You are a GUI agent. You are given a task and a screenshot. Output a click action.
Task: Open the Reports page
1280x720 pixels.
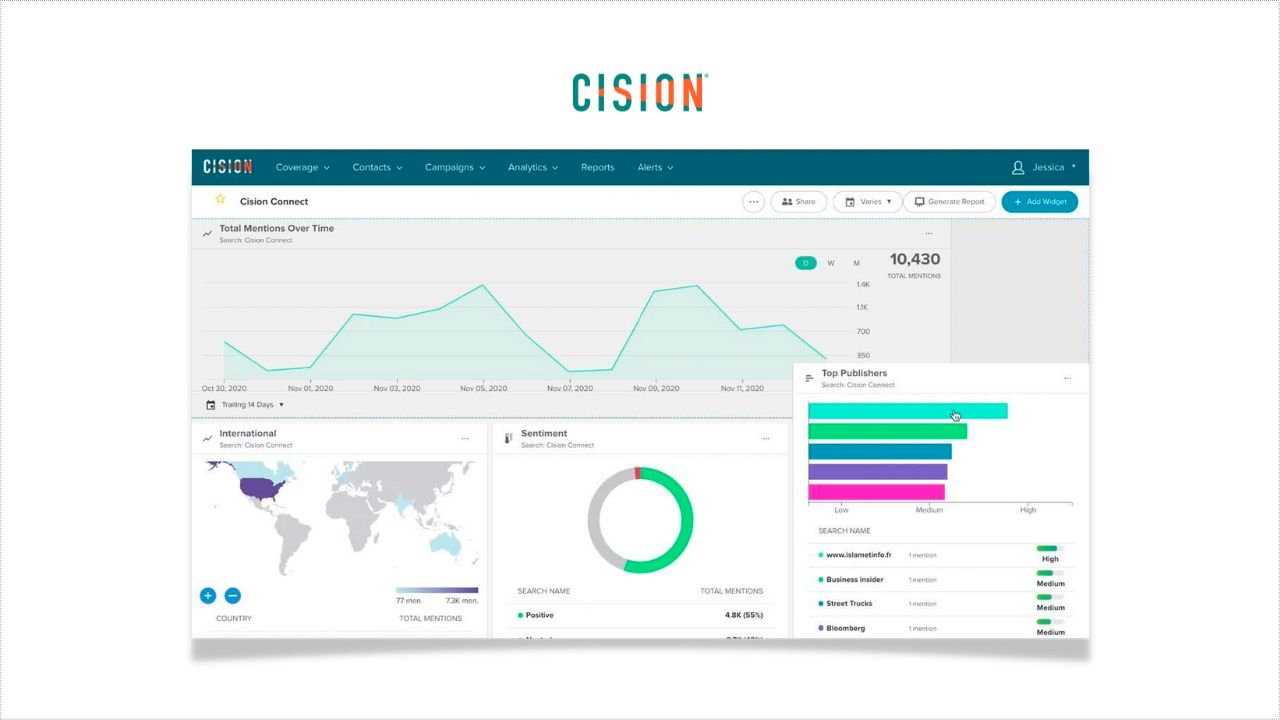click(x=597, y=167)
